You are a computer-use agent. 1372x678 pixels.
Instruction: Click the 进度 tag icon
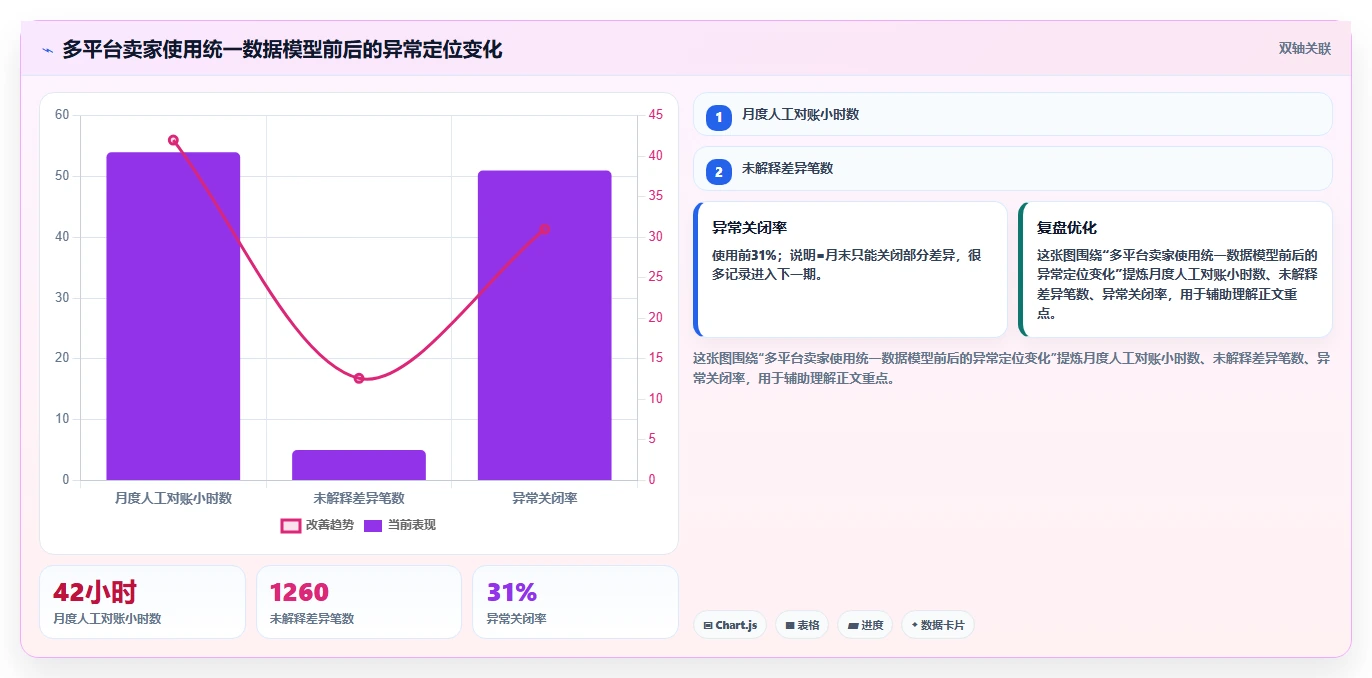(853, 625)
